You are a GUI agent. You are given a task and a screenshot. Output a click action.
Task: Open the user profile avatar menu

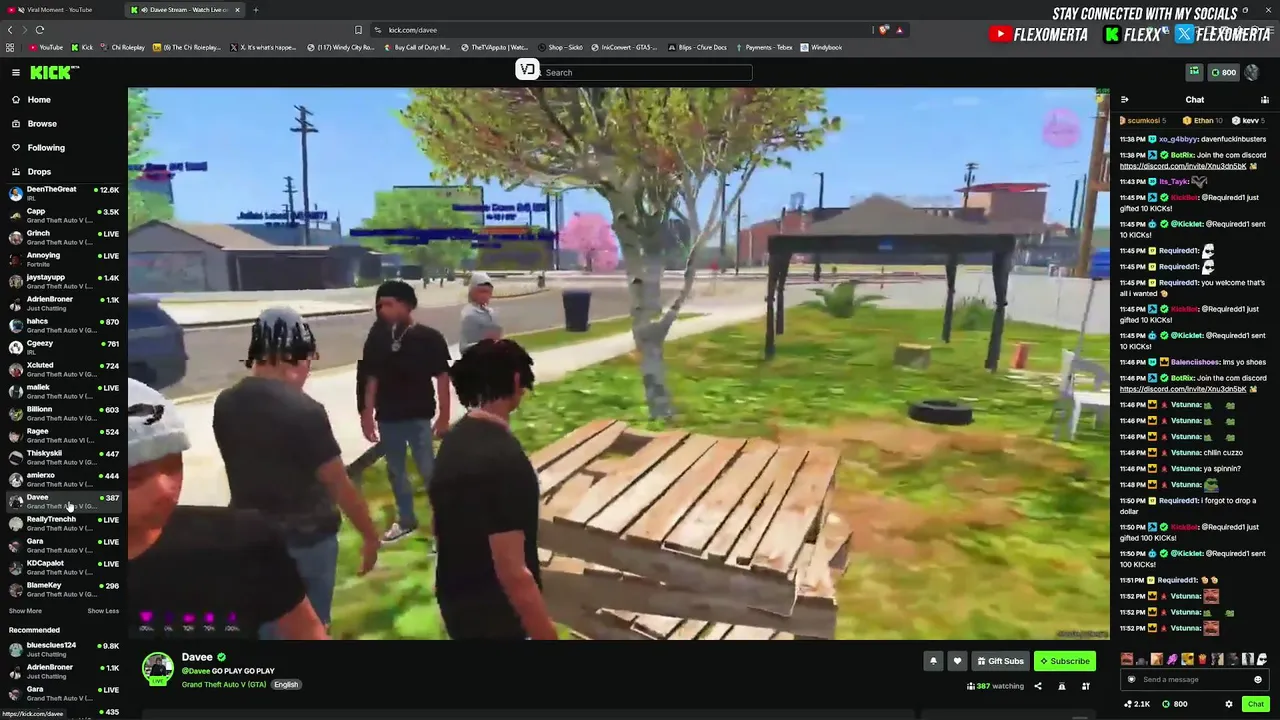pyautogui.click(x=1253, y=72)
